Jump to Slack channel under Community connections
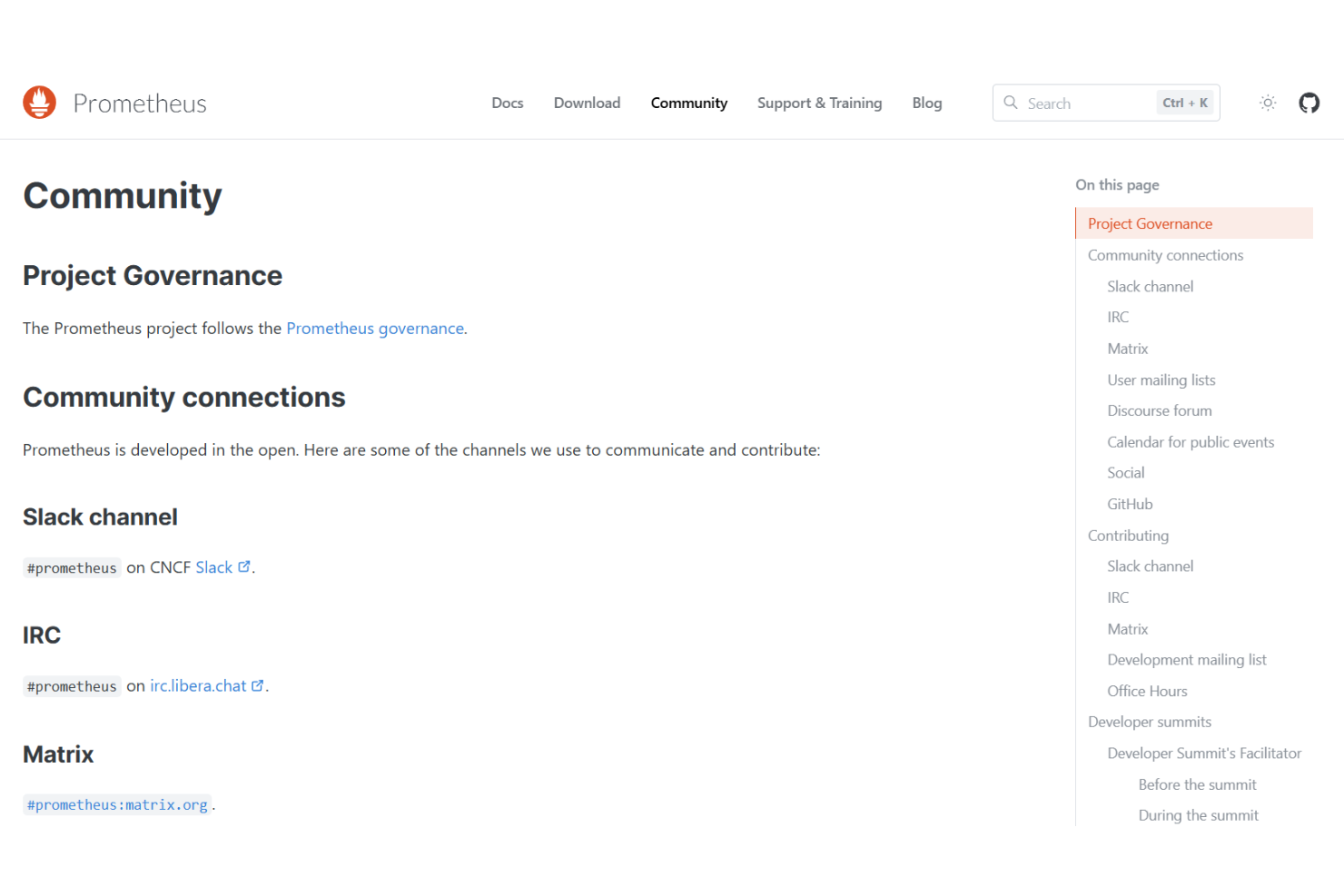Screen dimensions: 1344x896 [x=1151, y=286]
